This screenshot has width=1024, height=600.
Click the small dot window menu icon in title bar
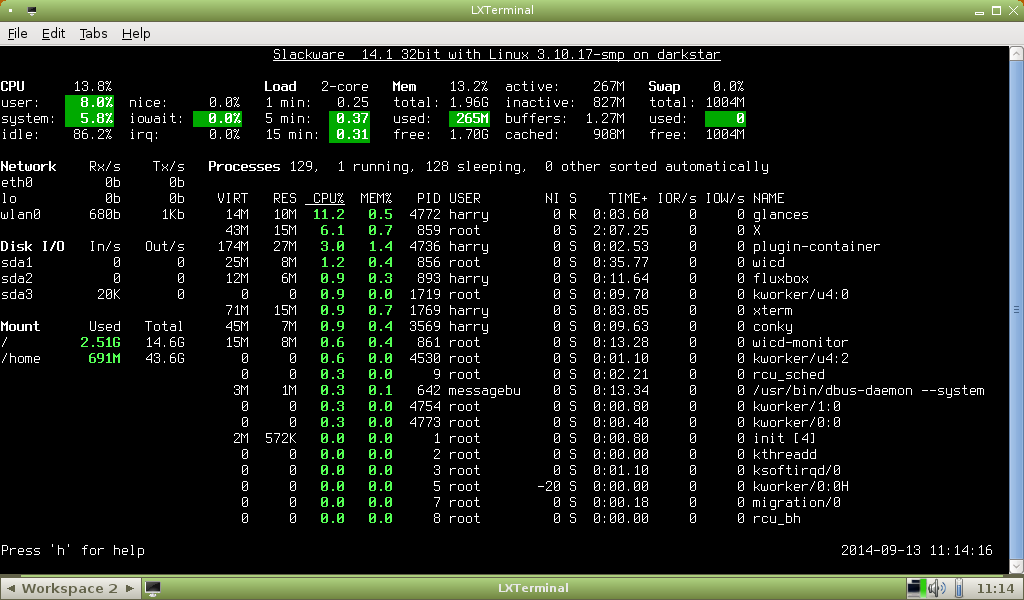tap(10, 10)
